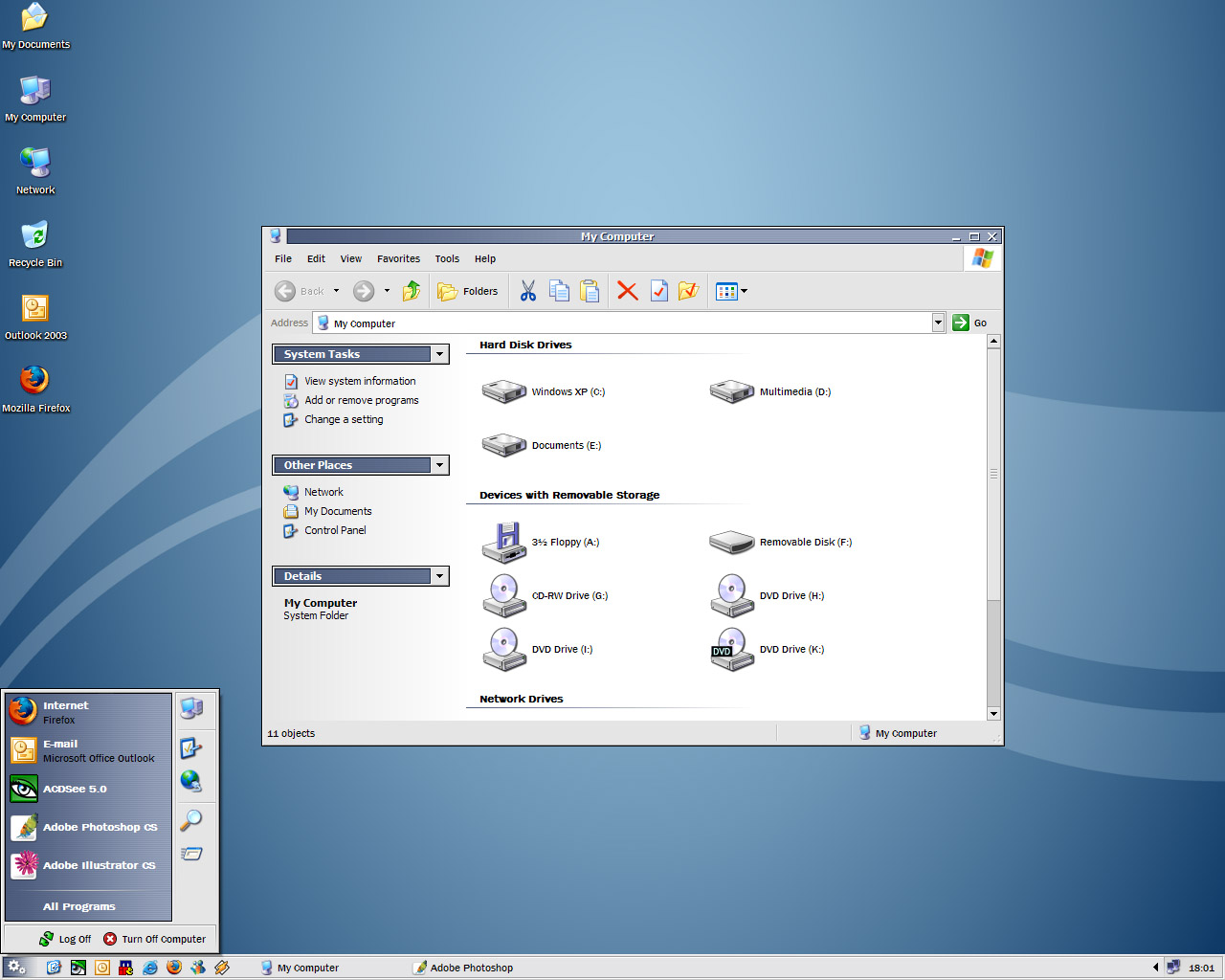Click the scrollbar down arrow in My Computer

click(993, 713)
